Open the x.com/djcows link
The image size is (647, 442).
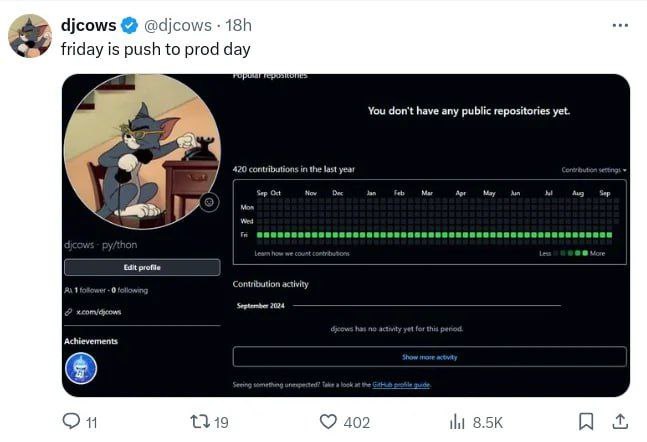pos(99,312)
